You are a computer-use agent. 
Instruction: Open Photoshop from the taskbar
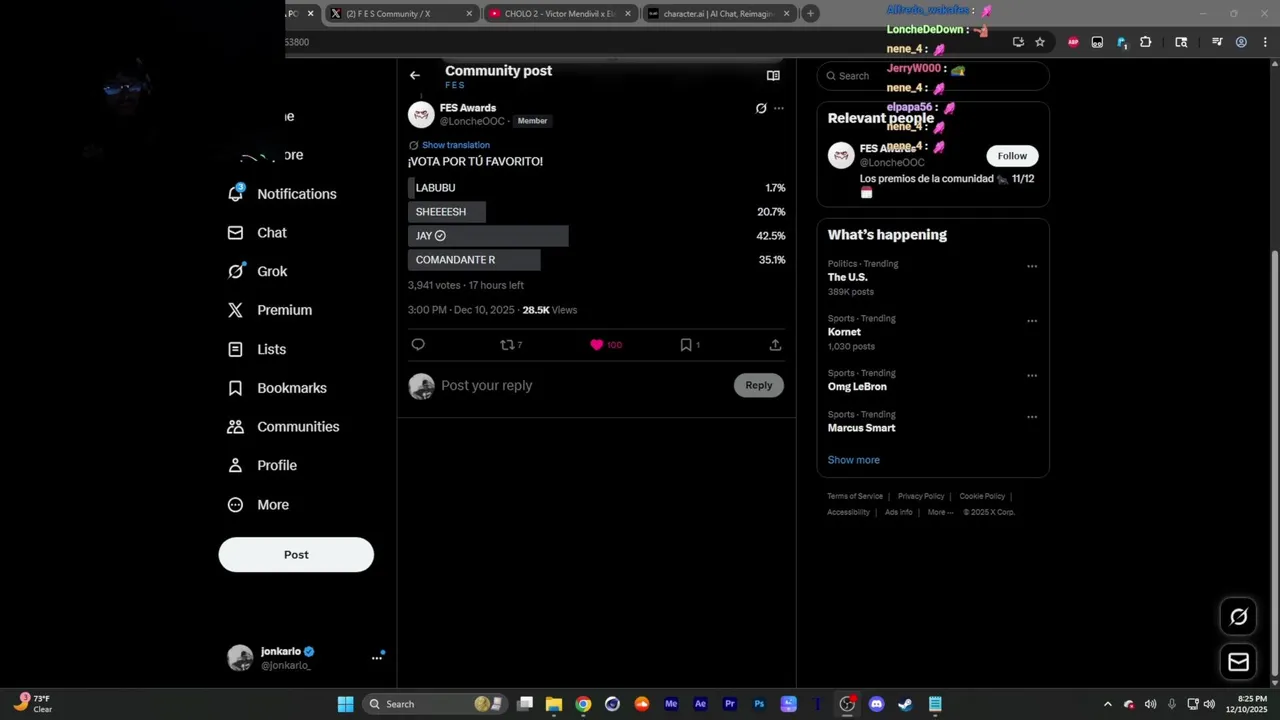759,704
